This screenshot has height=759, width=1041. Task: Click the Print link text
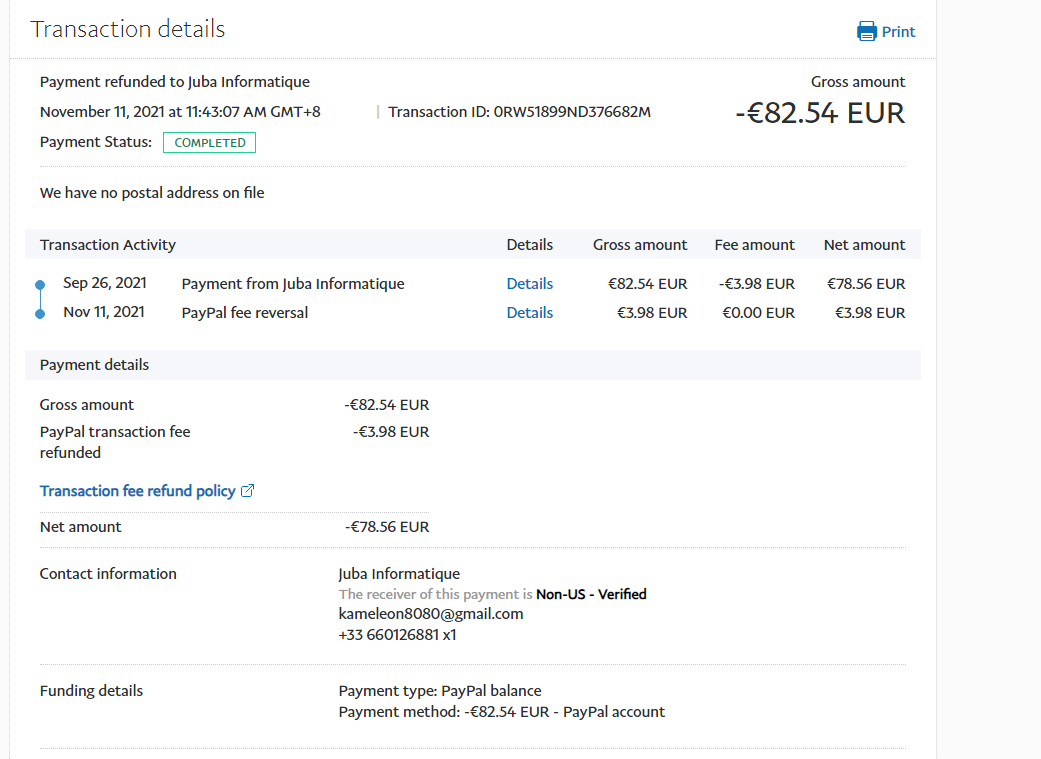click(x=898, y=31)
